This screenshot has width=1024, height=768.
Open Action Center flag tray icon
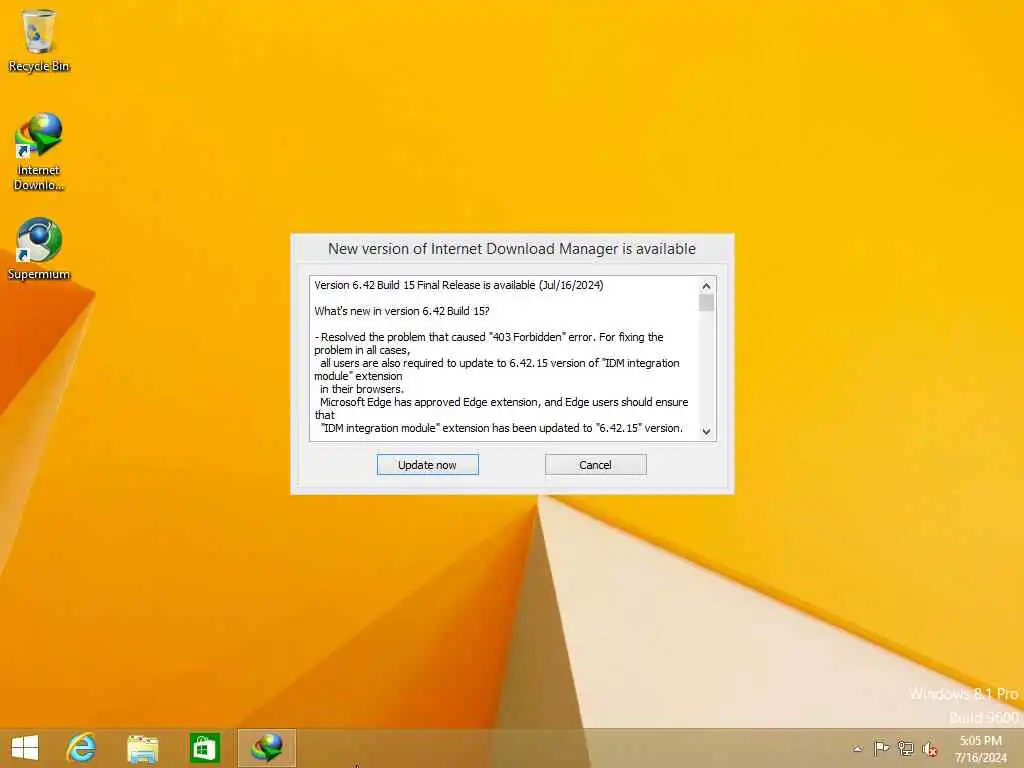881,748
